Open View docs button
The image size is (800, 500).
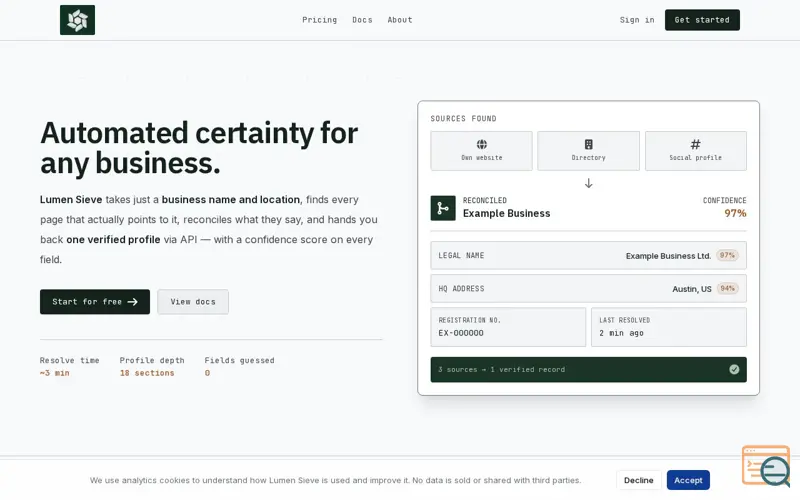point(193,302)
